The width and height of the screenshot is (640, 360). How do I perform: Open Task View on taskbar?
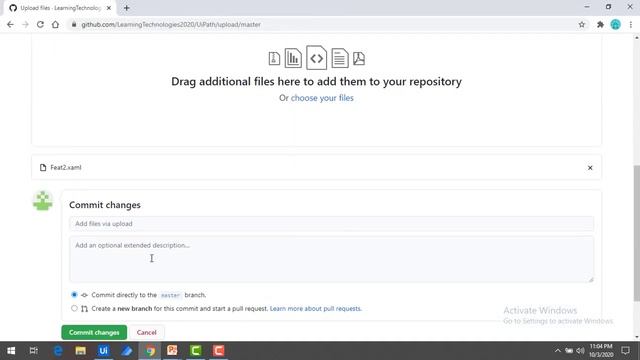(x=34, y=351)
